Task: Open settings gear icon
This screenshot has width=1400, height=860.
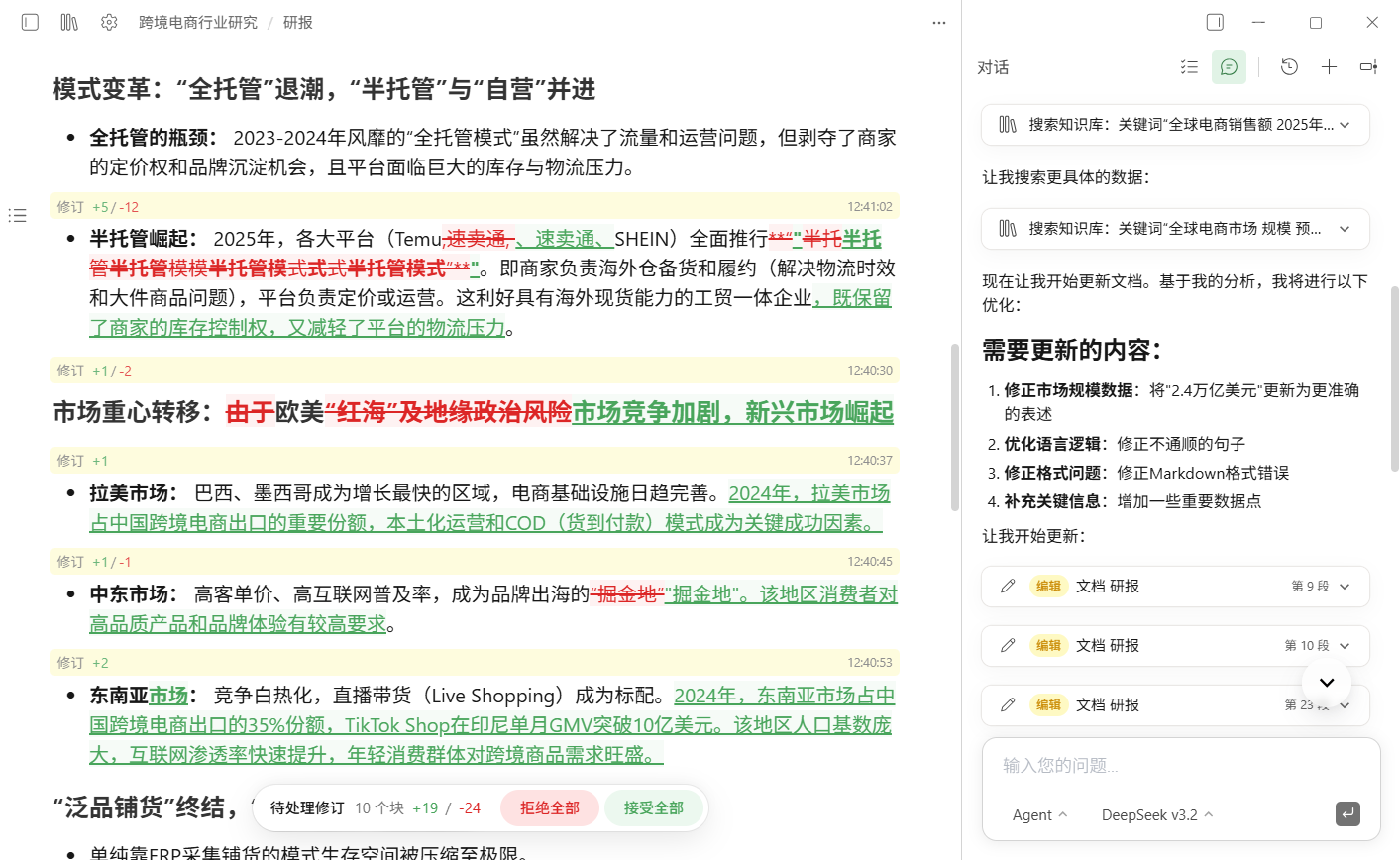Action: 109,22
